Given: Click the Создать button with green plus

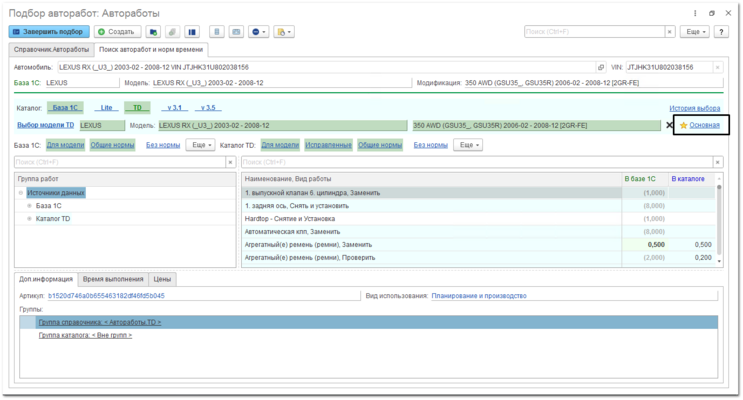Looking at the screenshot, I should point(117,32).
